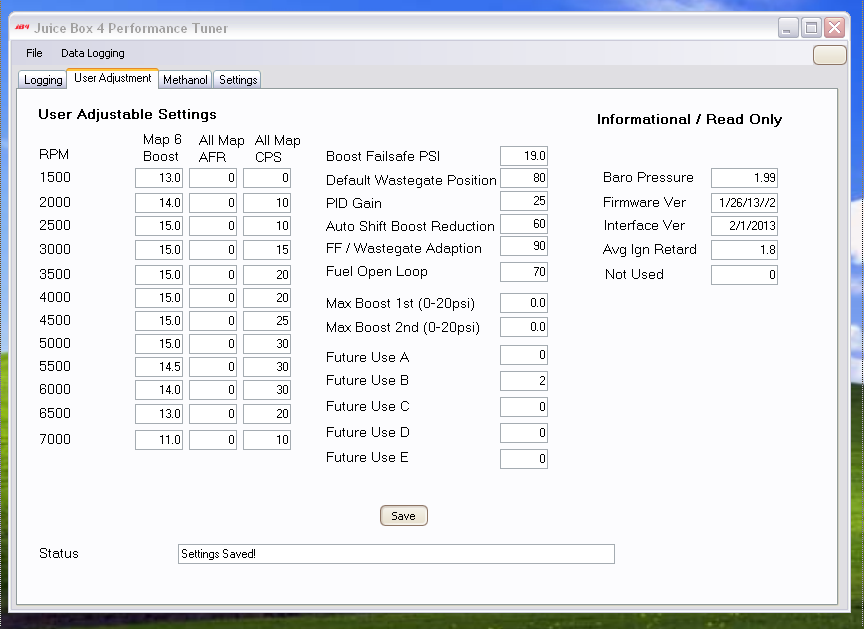864x629 pixels.
Task: Select the Fuel Open Loop input box
Action: (x=524, y=271)
